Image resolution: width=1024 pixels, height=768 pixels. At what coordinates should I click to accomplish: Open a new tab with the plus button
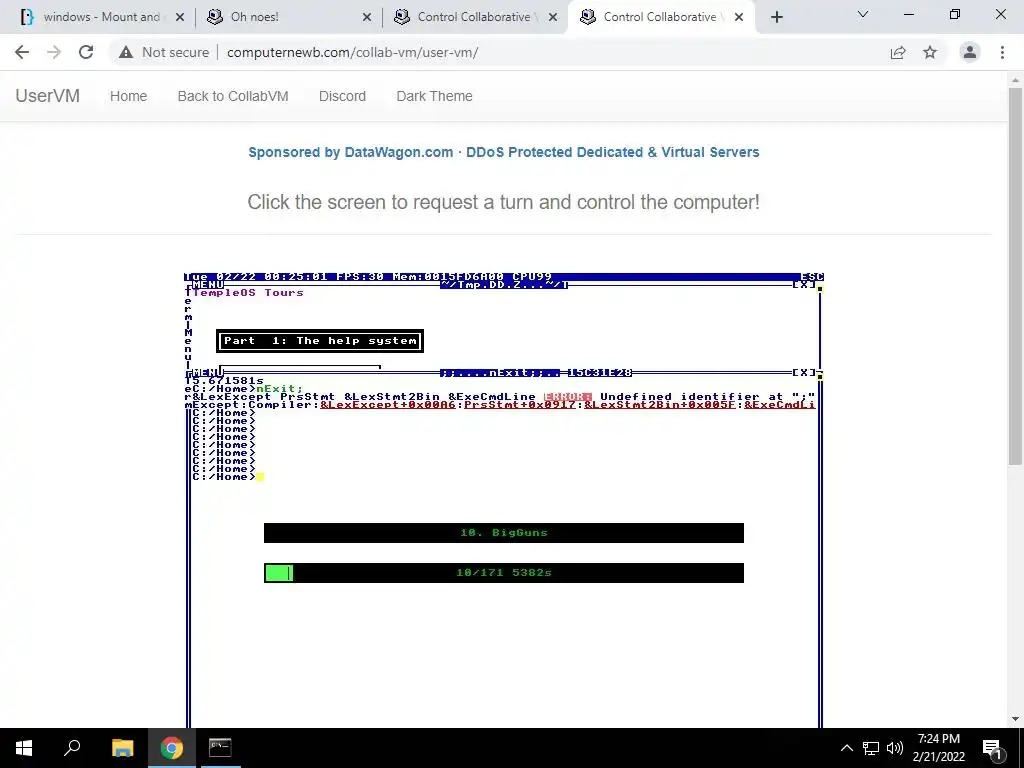coord(776,18)
